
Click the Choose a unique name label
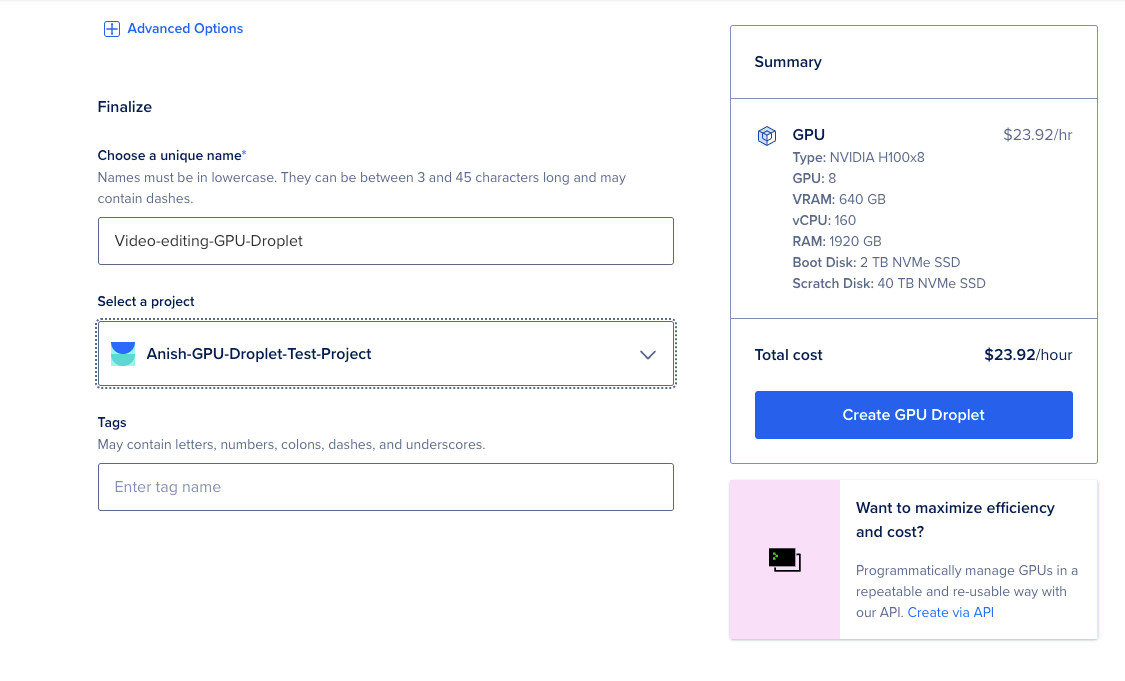point(171,155)
